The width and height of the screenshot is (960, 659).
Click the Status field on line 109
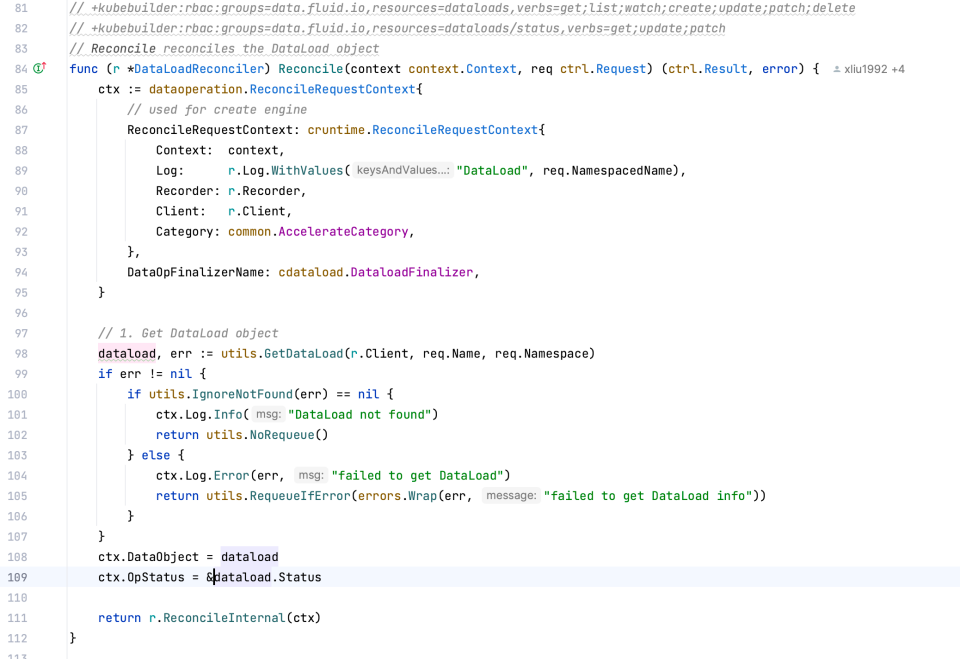pos(299,578)
